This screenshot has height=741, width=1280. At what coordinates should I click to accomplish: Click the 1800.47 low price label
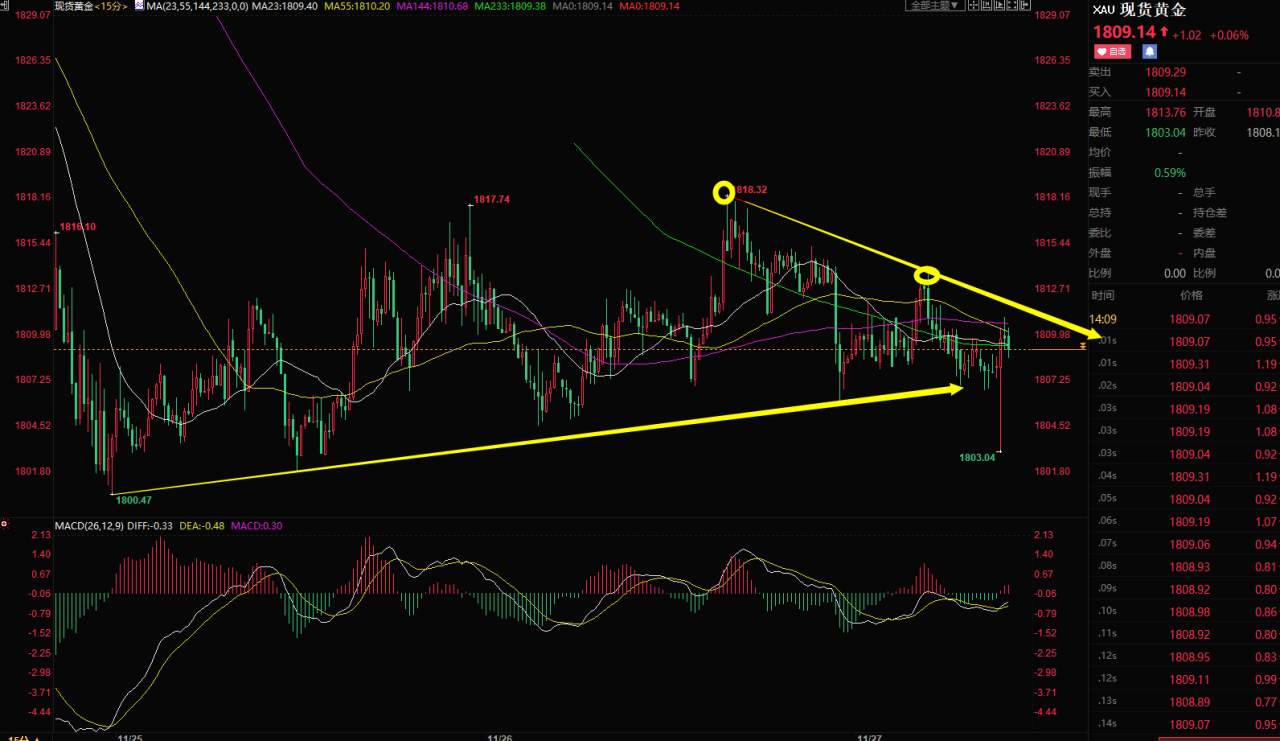click(x=133, y=499)
